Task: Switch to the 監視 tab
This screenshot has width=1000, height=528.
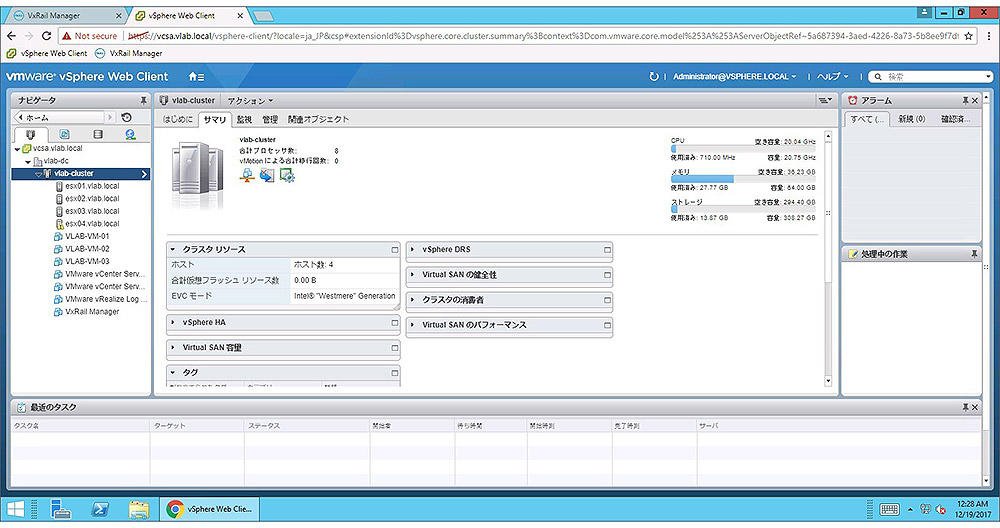Action: pyautogui.click(x=244, y=119)
